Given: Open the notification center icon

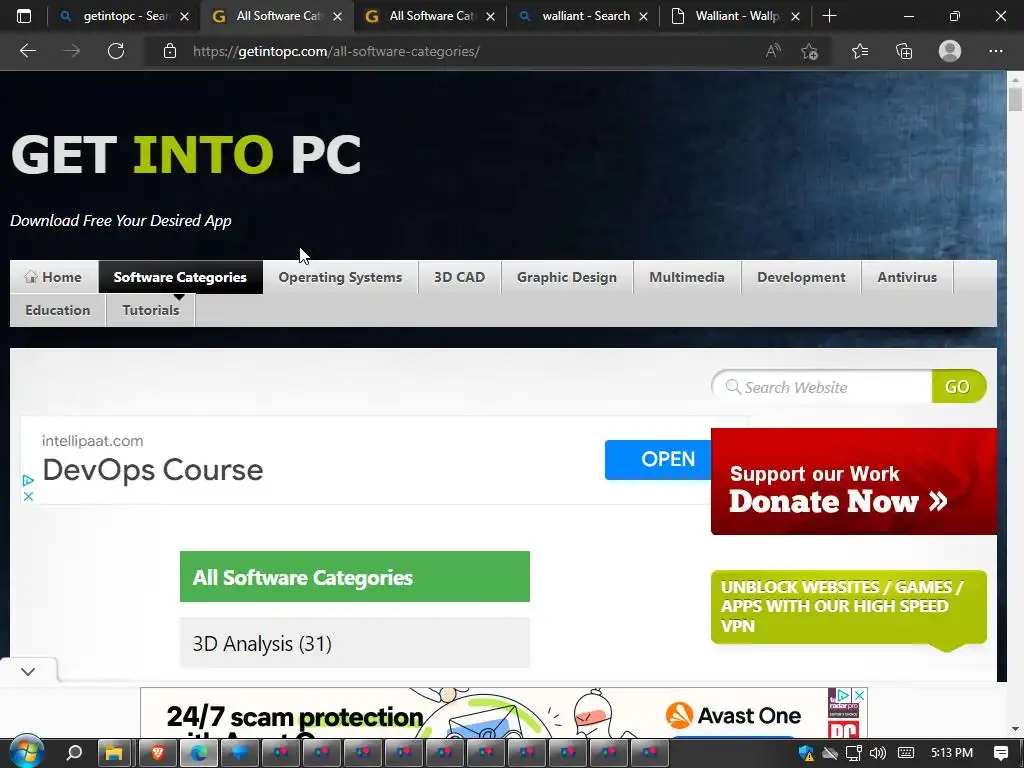Looking at the screenshot, I should point(1000,753).
